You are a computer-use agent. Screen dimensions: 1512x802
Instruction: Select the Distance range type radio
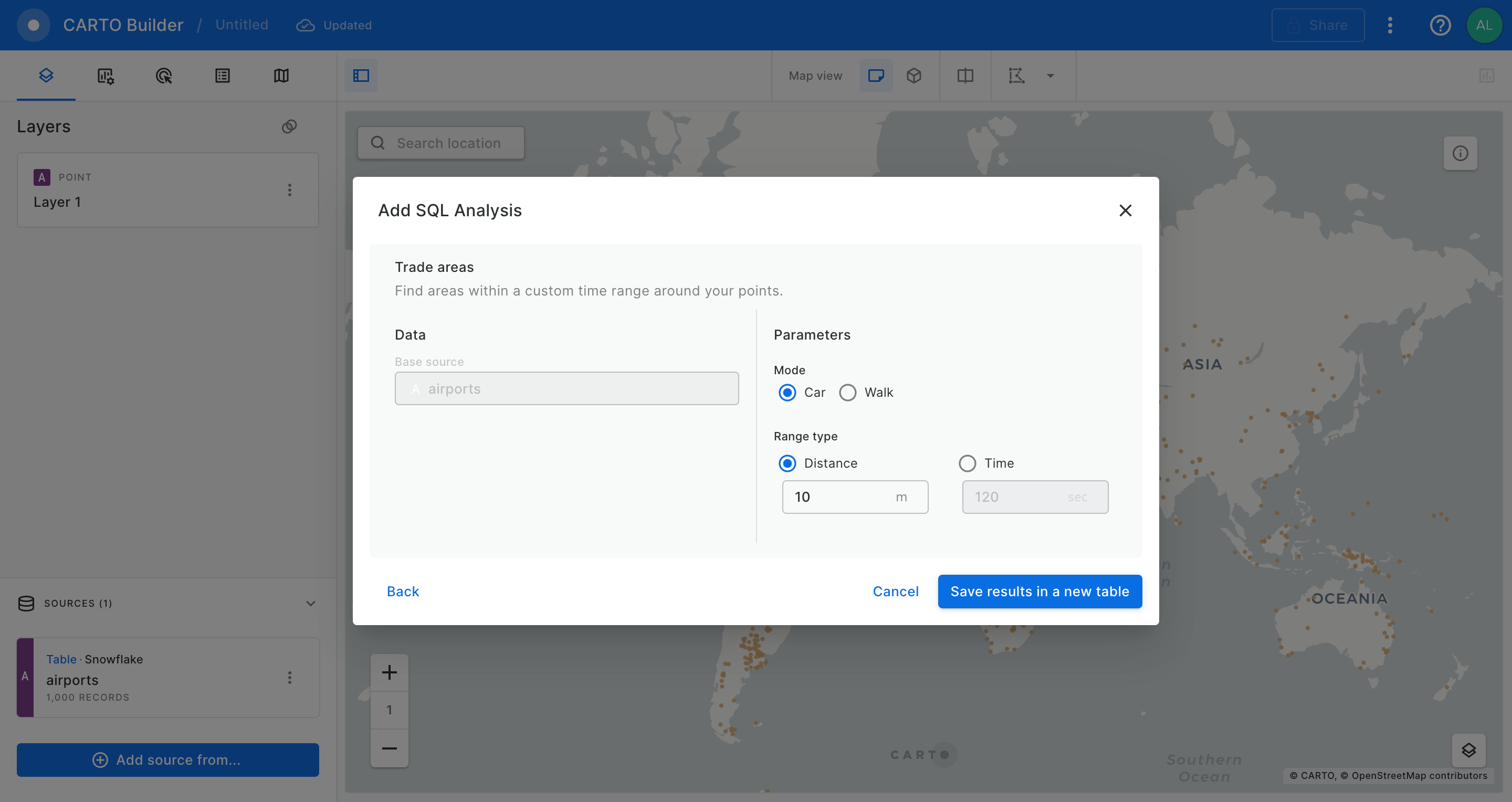click(x=787, y=463)
